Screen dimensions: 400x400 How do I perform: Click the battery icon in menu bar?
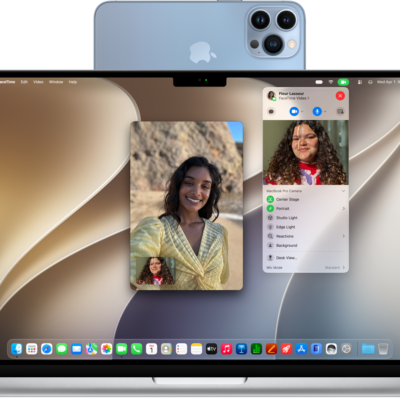[319, 82]
